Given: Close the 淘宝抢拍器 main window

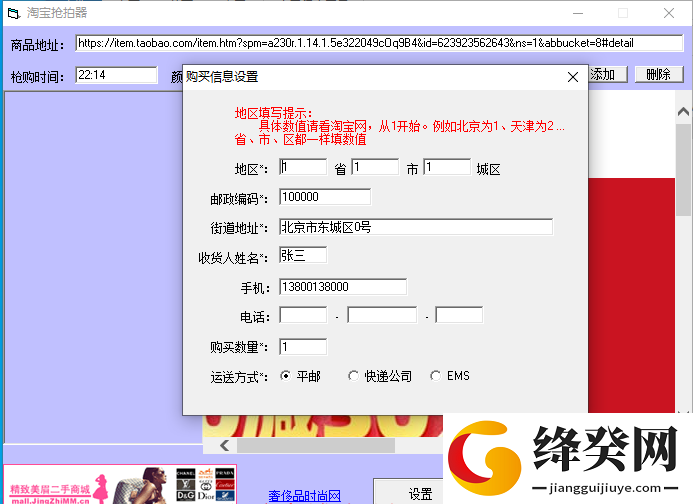Looking at the screenshot, I should coord(669,13).
